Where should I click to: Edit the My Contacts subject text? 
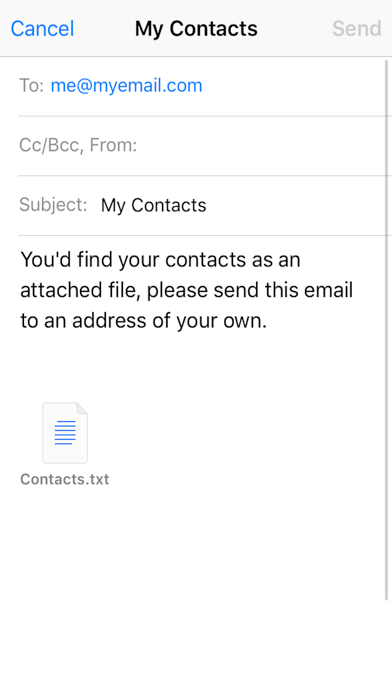154,205
